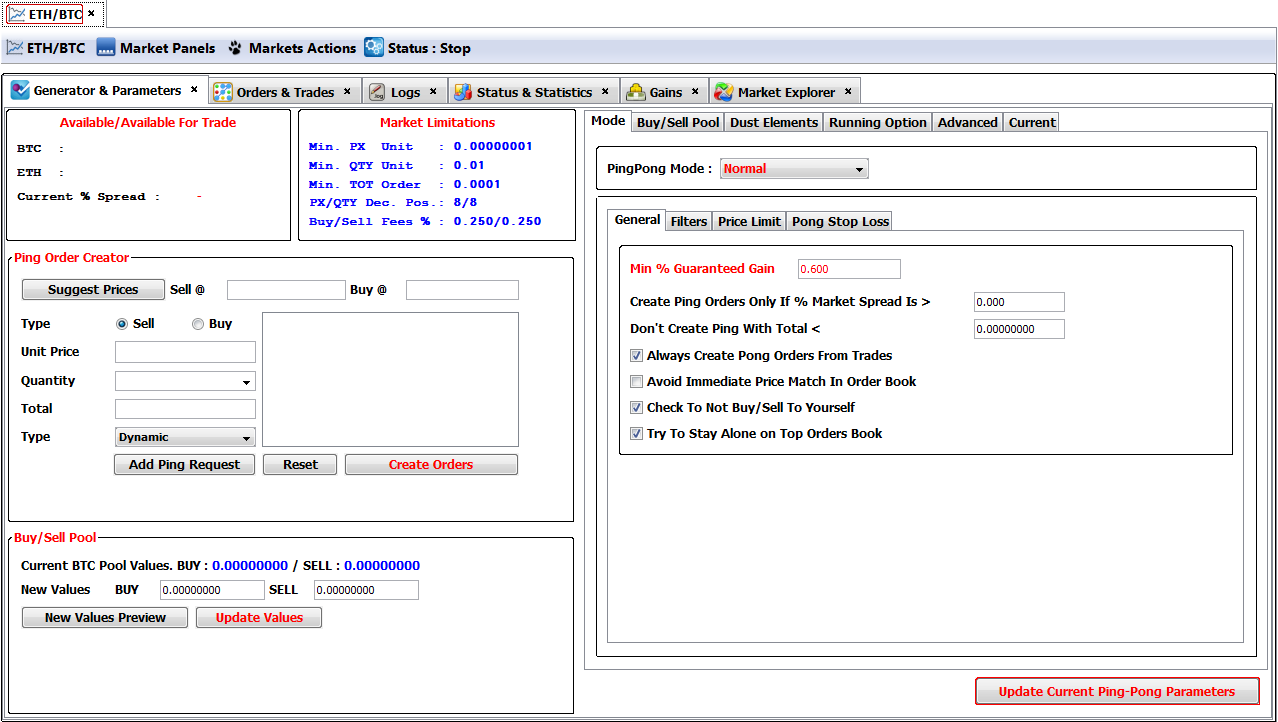Image resolution: width=1278 pixels, height=722 pixels.
Task: Click the Market Panels toolbar icon
Action: pos(106,48)
